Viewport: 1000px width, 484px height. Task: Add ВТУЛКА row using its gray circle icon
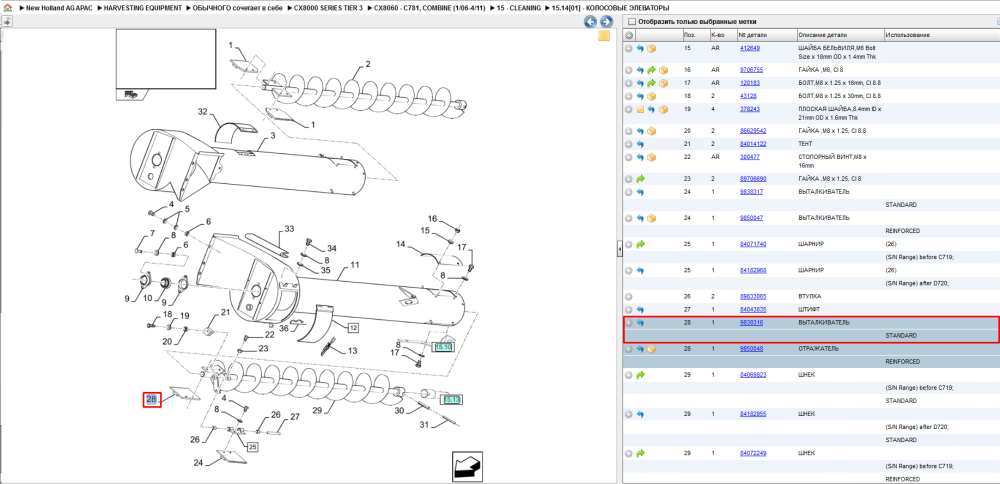click(x=628, y=297)
